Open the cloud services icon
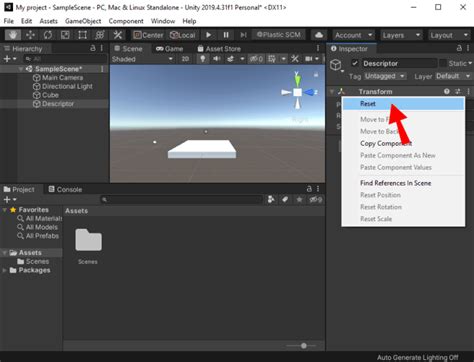 click(319, 35)
